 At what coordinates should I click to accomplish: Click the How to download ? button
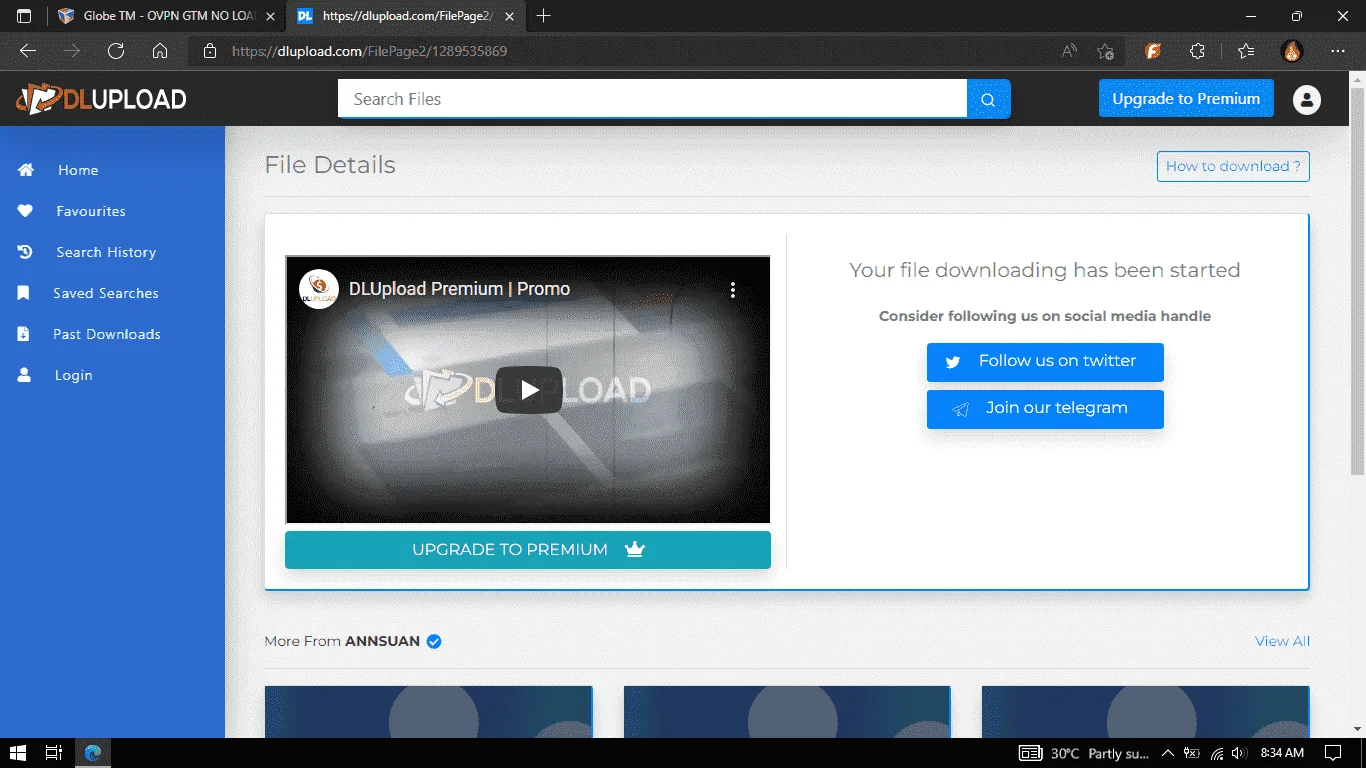click(x=1233, y=166)
